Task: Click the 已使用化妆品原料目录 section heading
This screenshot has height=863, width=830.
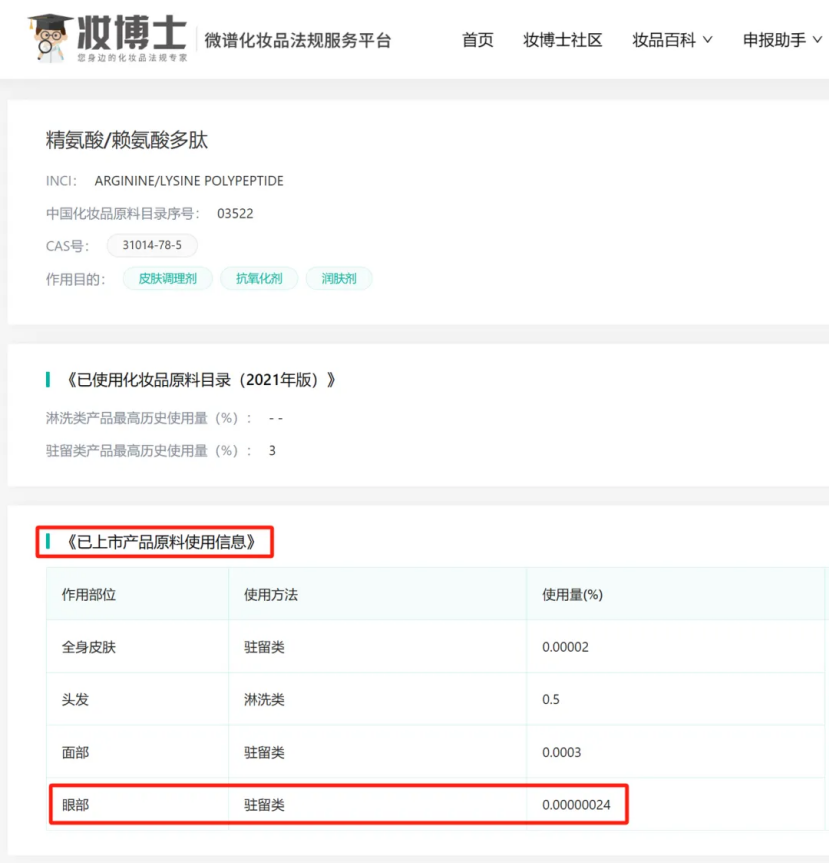Action: 200,380
